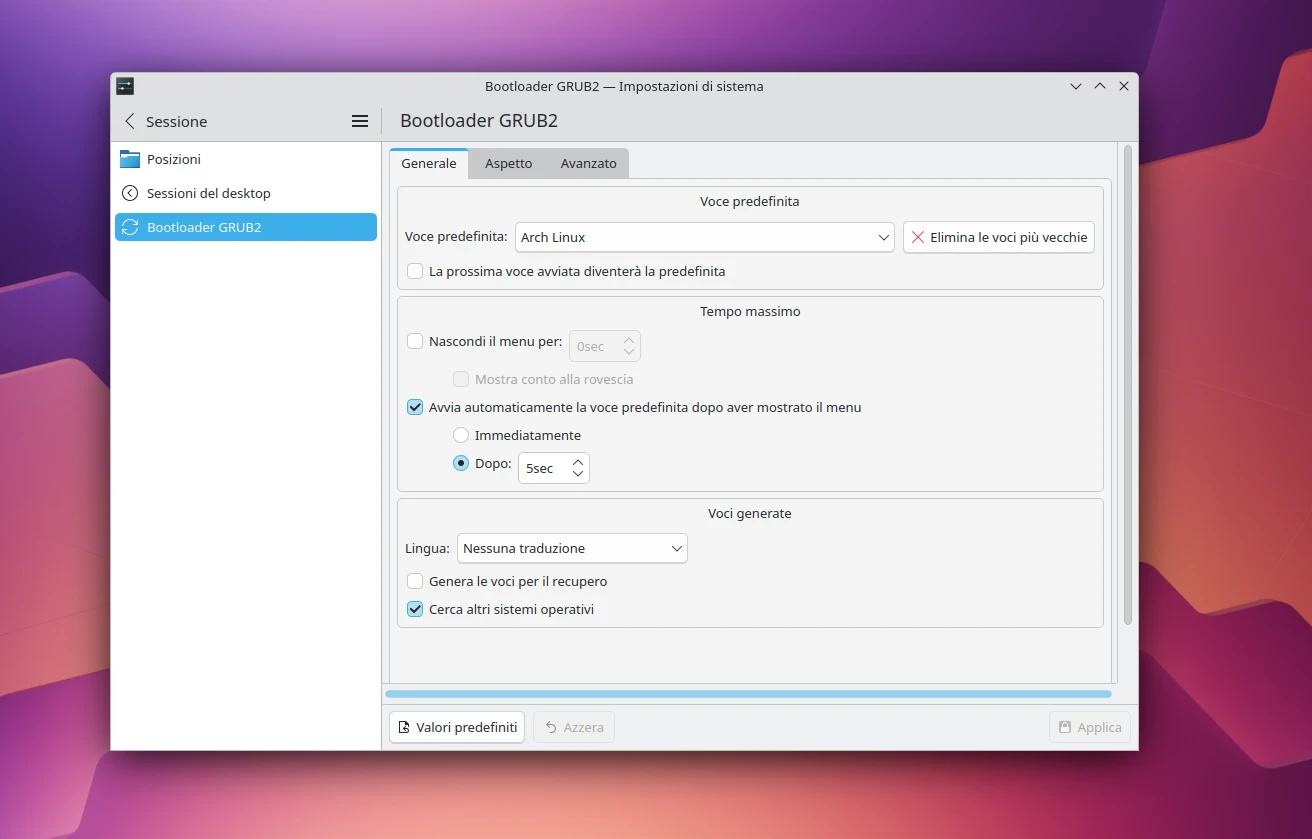This screenshot has width=1312, height=839.
Task: Click the up arrow on the 5sec spinner
Action: [x=578, y=461]
